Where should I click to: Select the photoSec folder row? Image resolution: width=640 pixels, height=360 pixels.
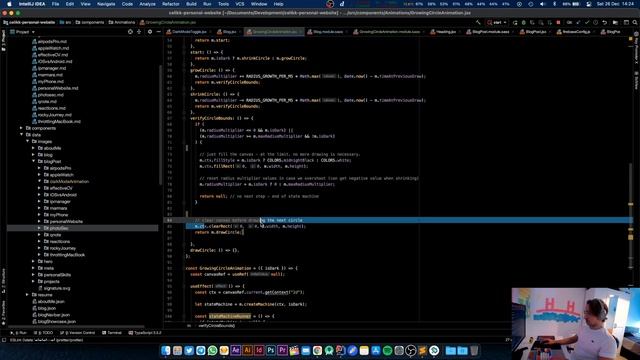[82, 228]
